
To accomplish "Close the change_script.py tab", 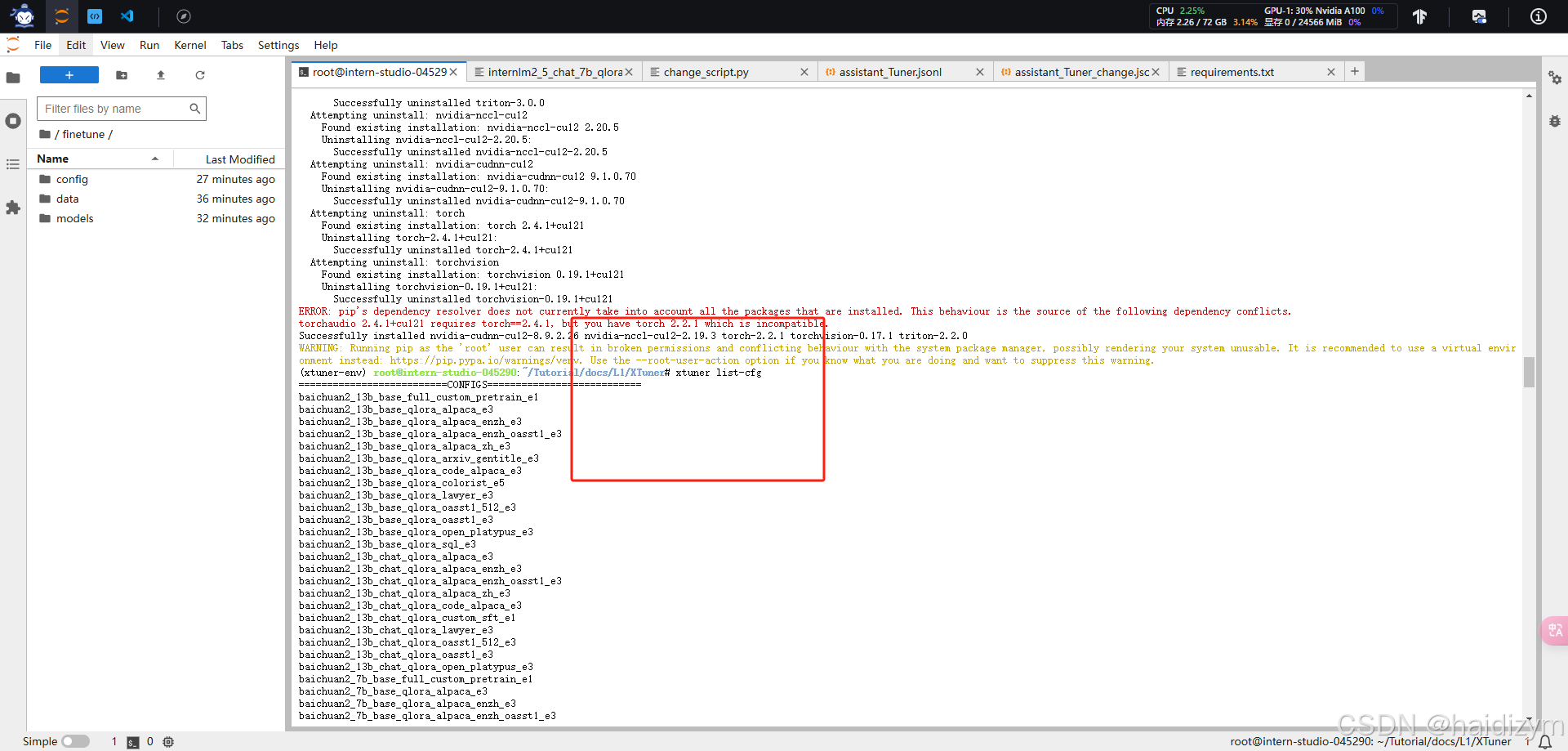I will [x=804, y=72].
